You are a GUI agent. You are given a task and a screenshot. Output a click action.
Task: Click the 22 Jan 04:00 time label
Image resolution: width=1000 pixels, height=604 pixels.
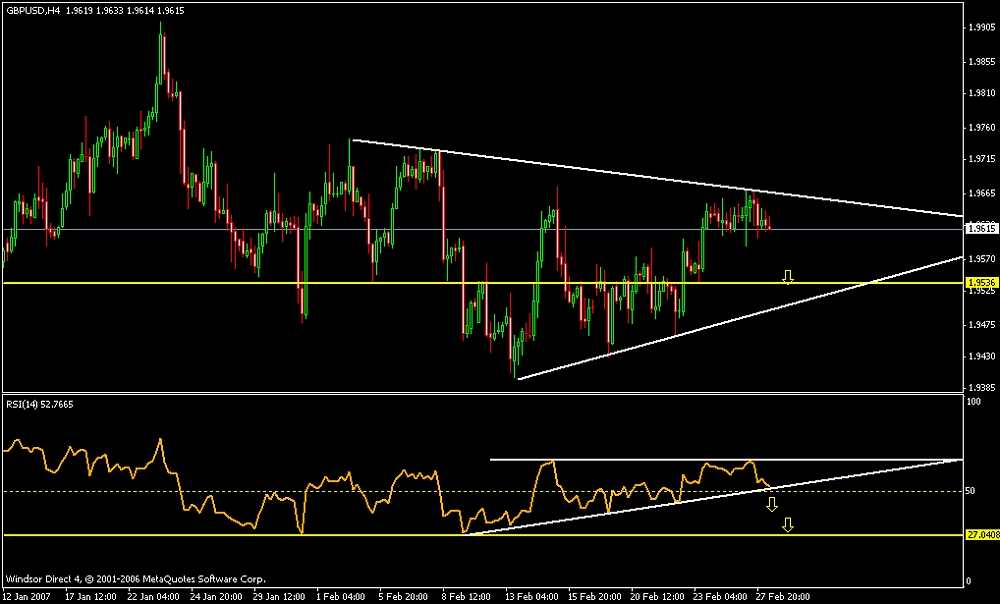154,597
